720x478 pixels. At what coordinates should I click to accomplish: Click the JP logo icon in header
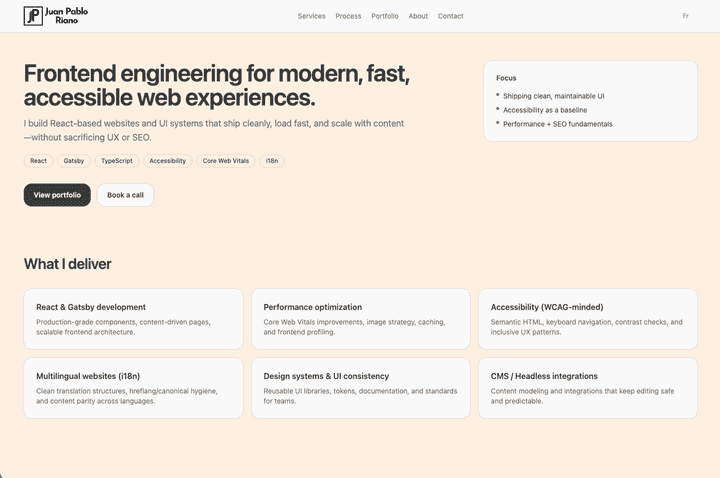tap(33, 16)
